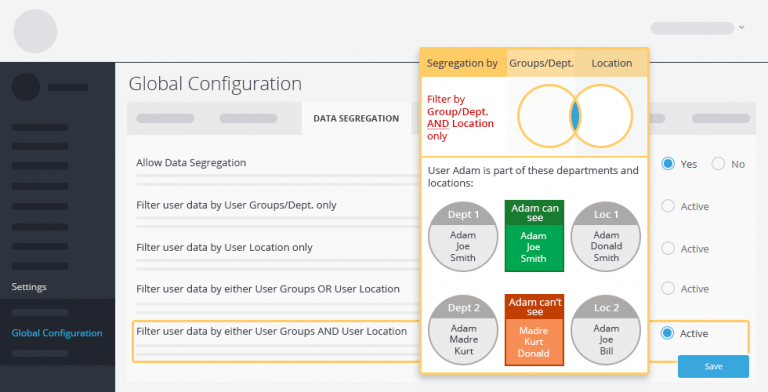Activate the Groups/Dept. only filter radio

[x=668, y=206]
